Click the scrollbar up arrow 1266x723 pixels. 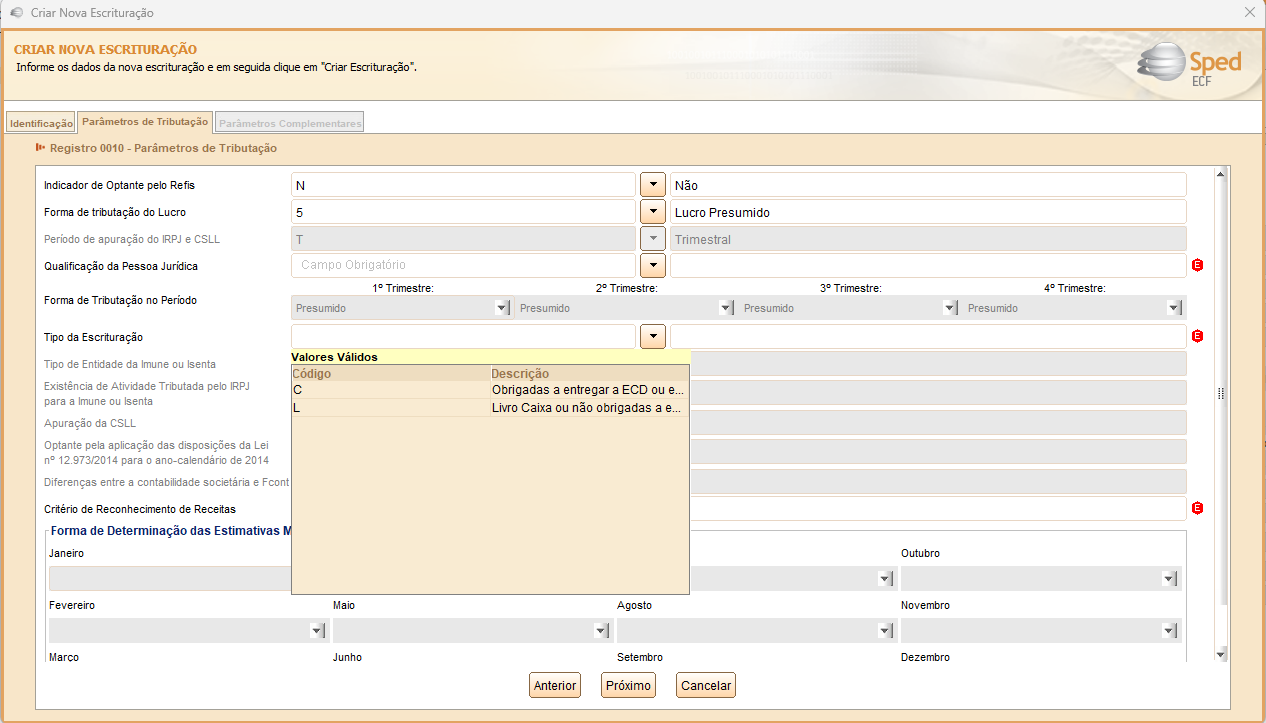(1220, 175)
